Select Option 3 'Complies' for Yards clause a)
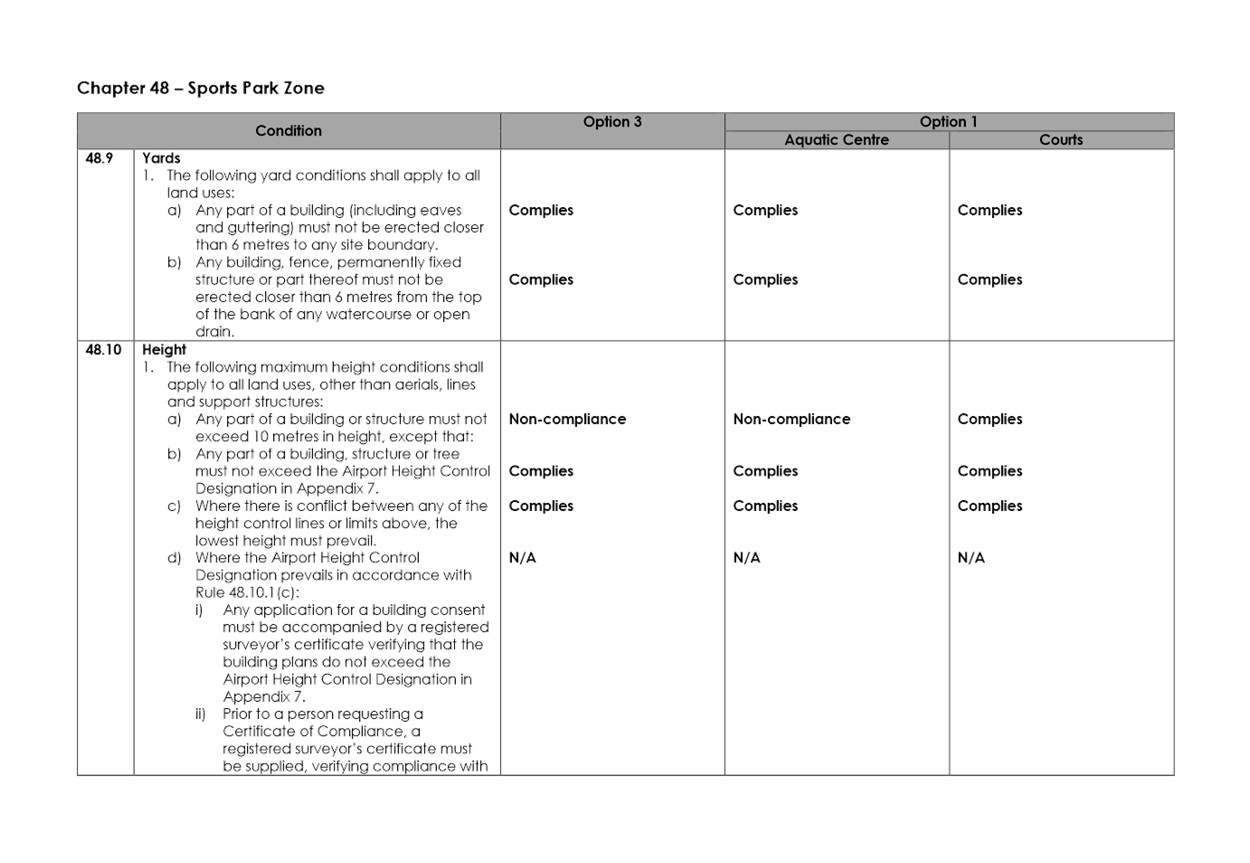 click(x=541, y=210)
